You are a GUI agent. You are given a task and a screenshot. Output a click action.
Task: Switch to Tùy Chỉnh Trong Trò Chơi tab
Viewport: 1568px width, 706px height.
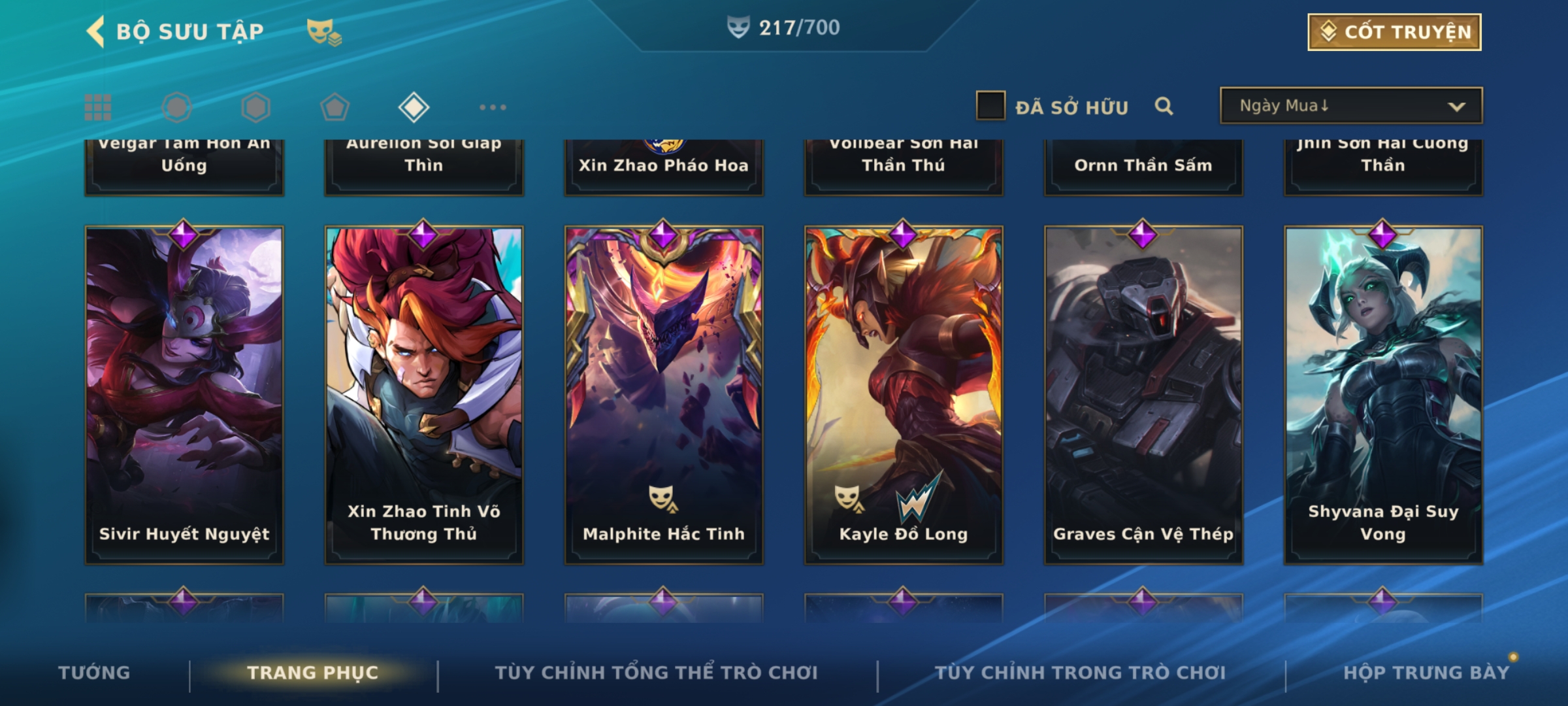tap(1080, 673)
